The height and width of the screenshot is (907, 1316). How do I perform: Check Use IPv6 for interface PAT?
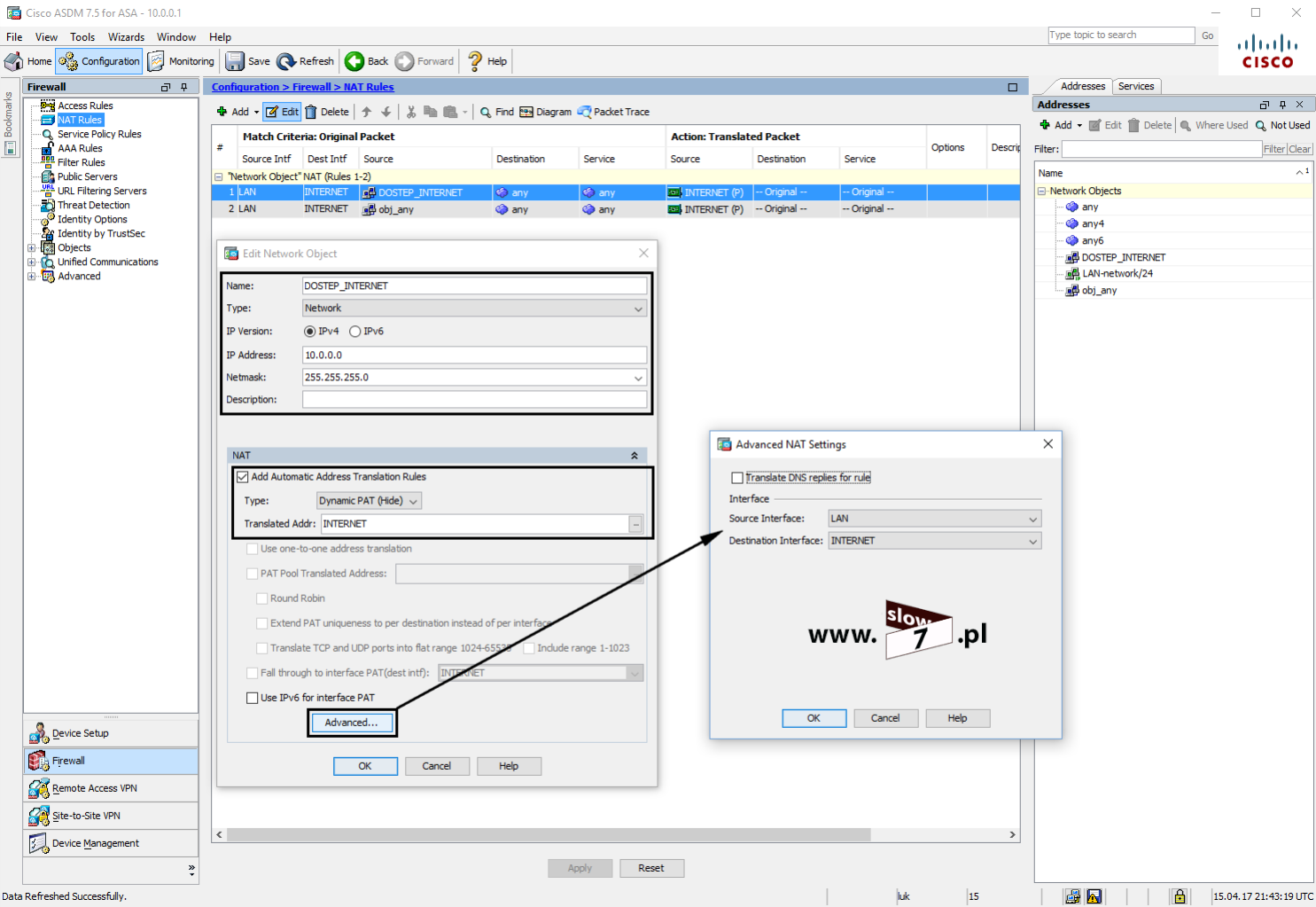[252, 698]
